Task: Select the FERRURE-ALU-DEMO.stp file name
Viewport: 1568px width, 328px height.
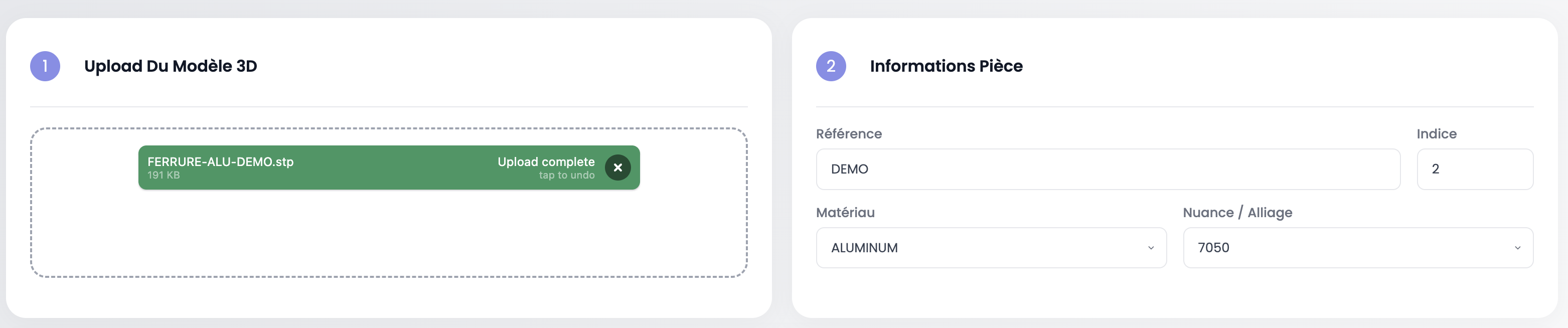Action: click(x=220, y=161)
